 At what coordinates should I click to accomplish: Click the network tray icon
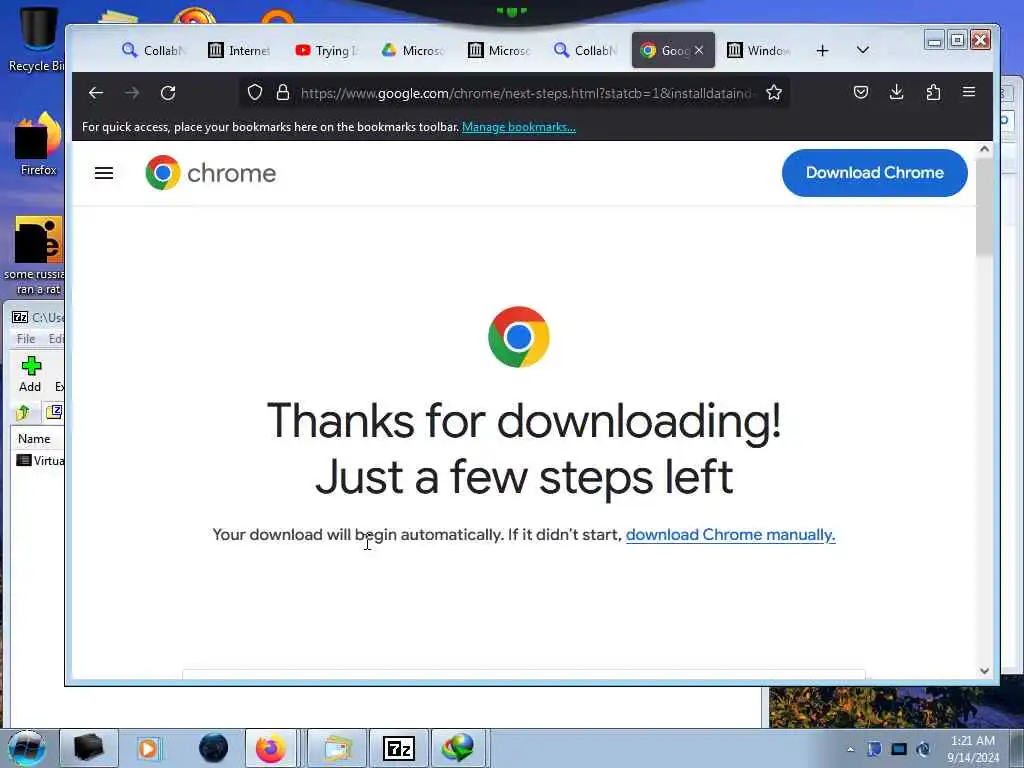pos(899,749)
